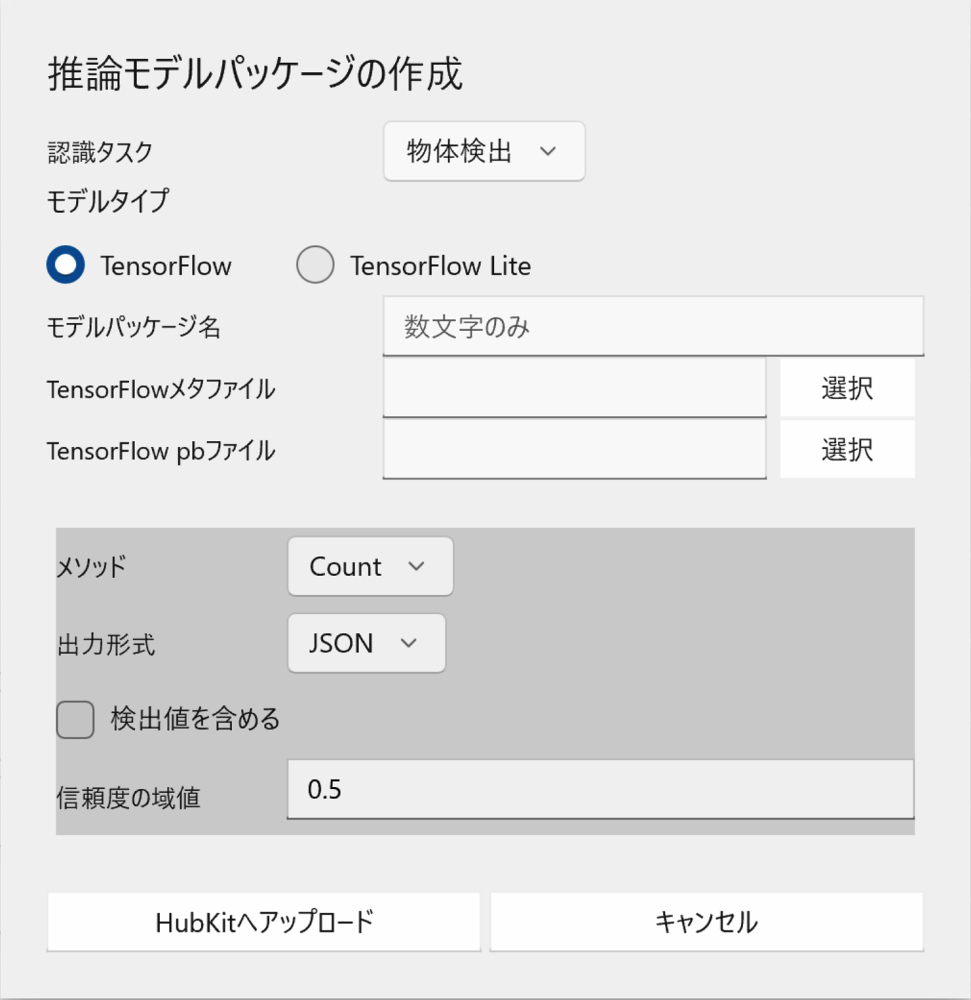Enable the 検出値を含める checkbox
Screen dimensions: 971x1000
click(x=75, y=719)
